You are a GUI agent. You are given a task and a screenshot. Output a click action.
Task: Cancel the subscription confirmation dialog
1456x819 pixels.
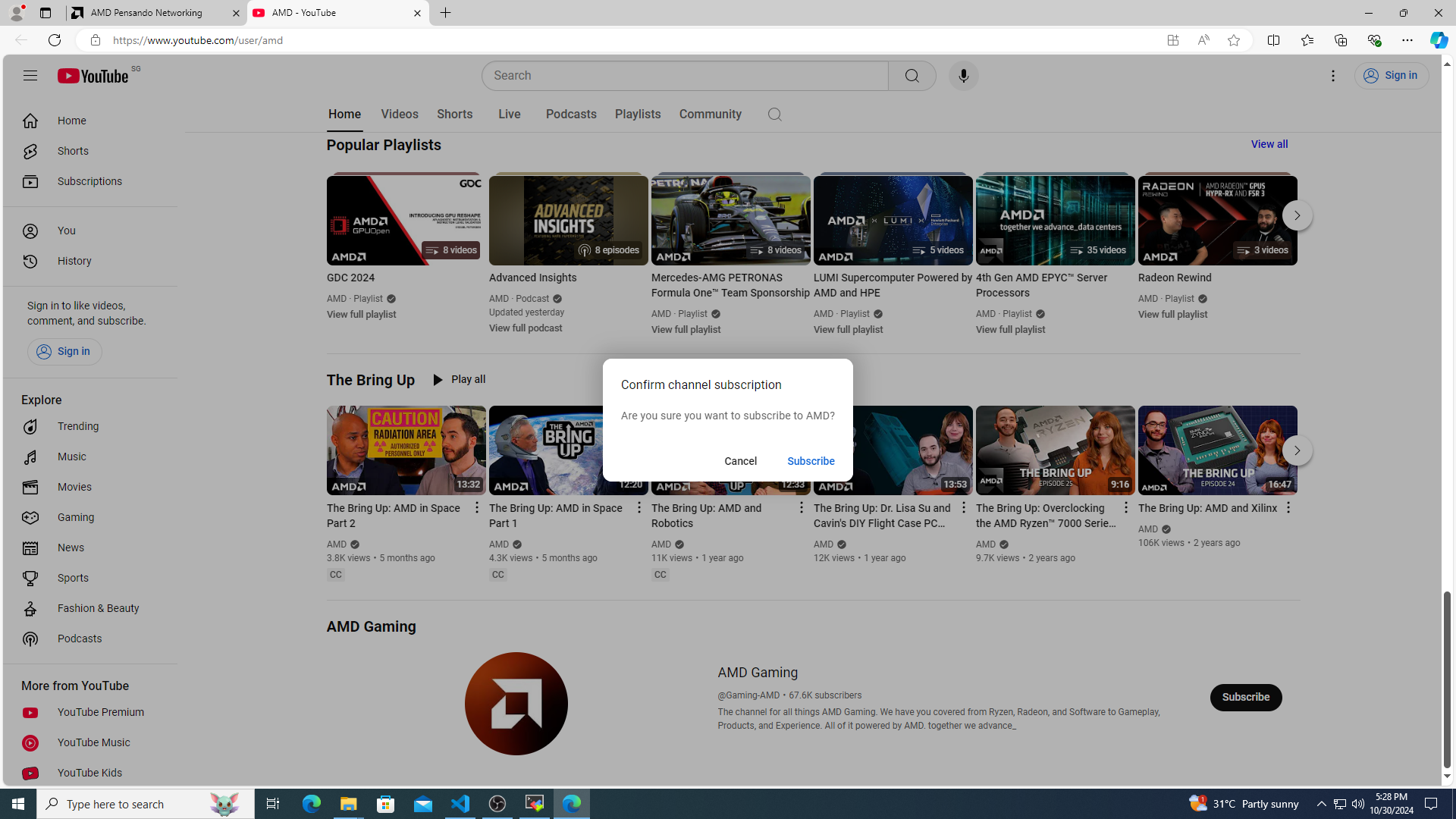pyautogui.click(x=740, y=461)
